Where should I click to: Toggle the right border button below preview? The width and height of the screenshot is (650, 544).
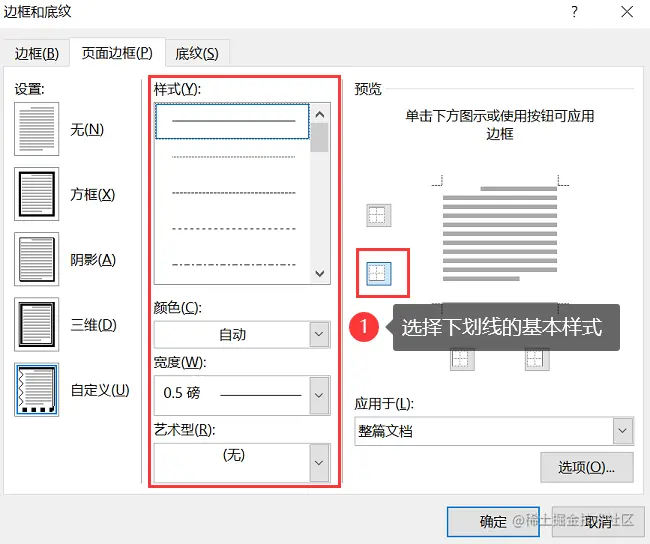tap(537, 359)
